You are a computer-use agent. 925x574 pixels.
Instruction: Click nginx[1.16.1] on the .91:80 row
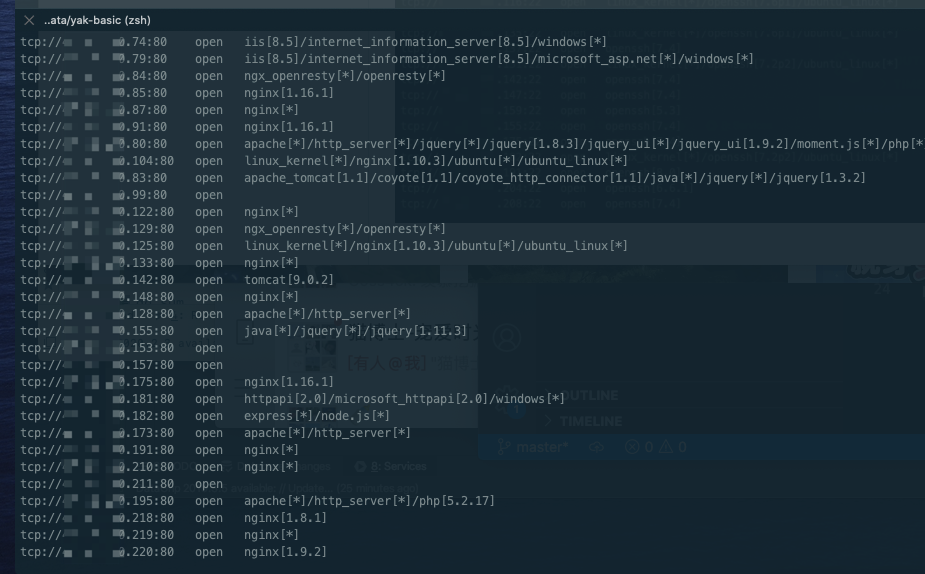(288, 127)
